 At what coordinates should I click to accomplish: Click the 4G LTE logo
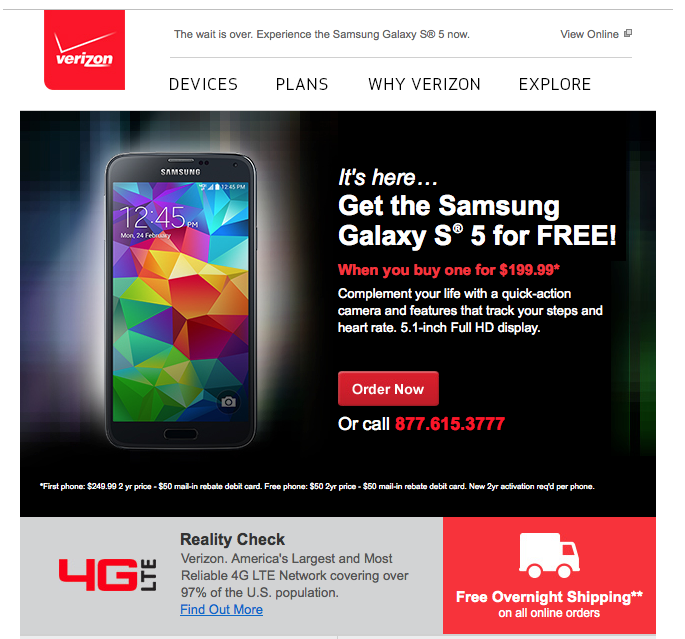(108, 575)
